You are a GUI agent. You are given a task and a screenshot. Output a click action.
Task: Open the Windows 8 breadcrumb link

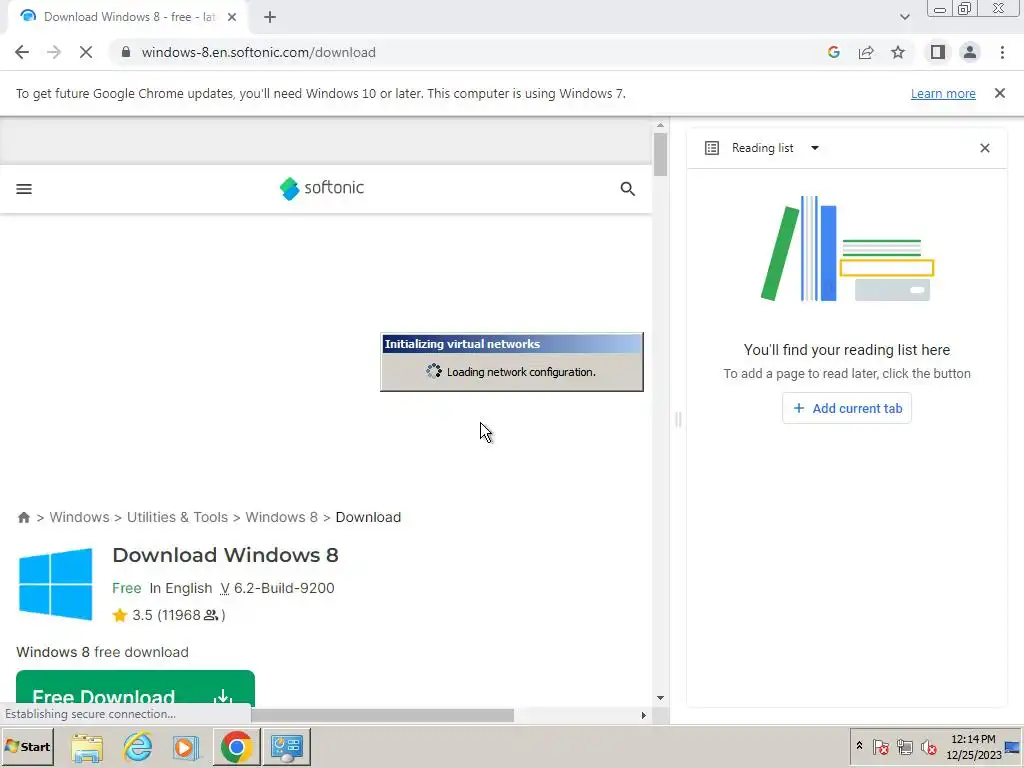[x=281, y=517]
